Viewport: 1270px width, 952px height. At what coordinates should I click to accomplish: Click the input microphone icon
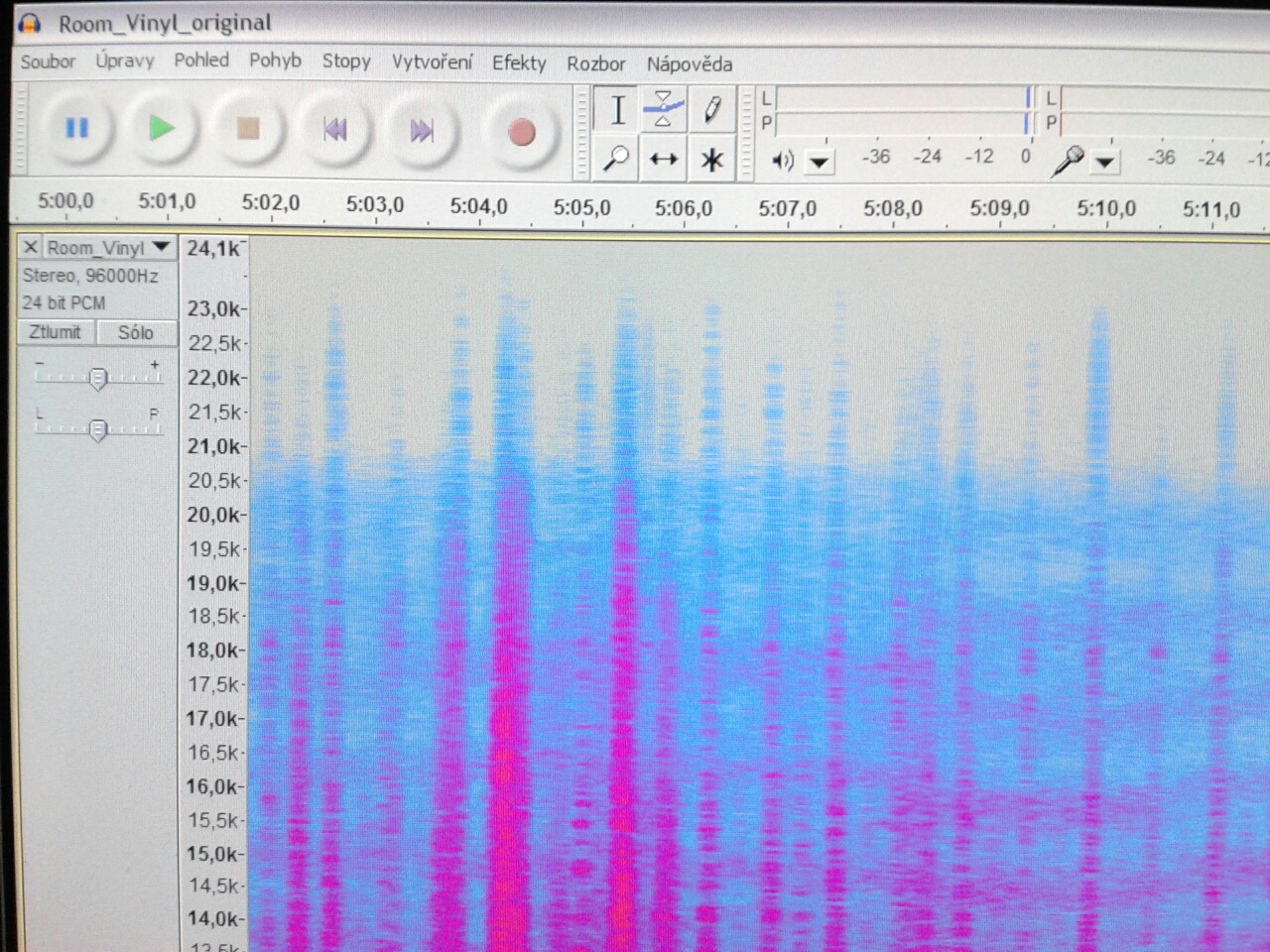(1067, 161)
